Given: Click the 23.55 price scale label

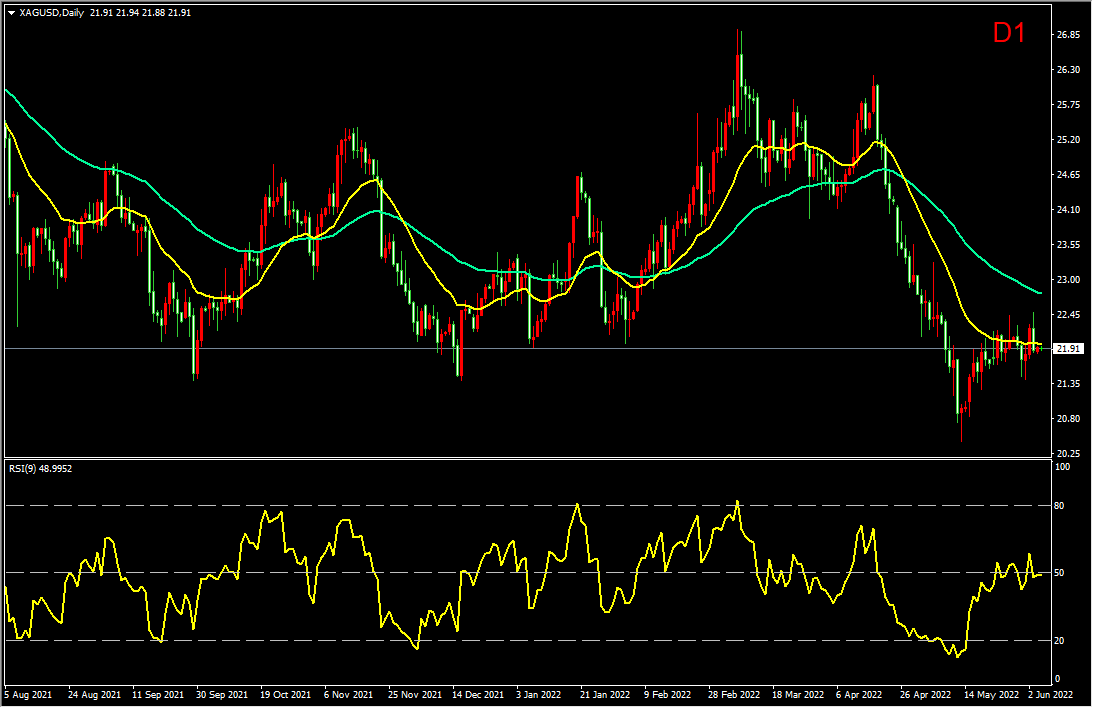Looking at the screenshot, I should pos(1069,245).
